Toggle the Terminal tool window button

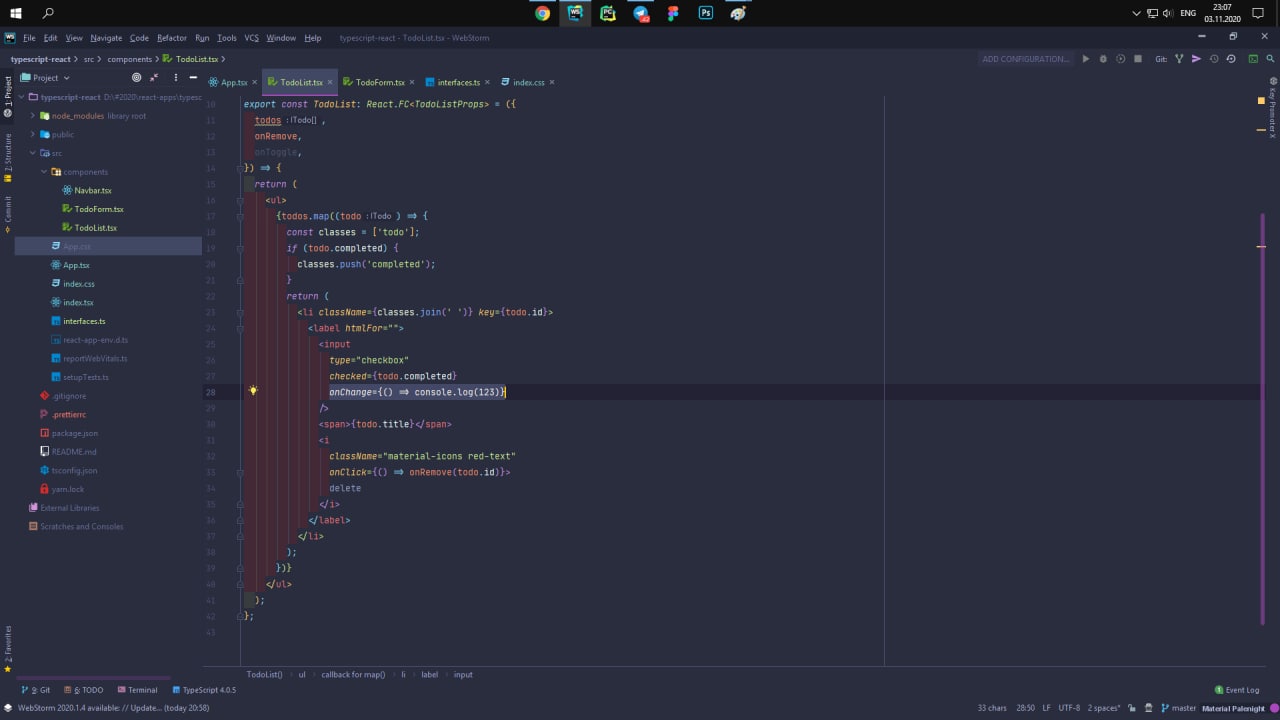[x=137, y=690]
